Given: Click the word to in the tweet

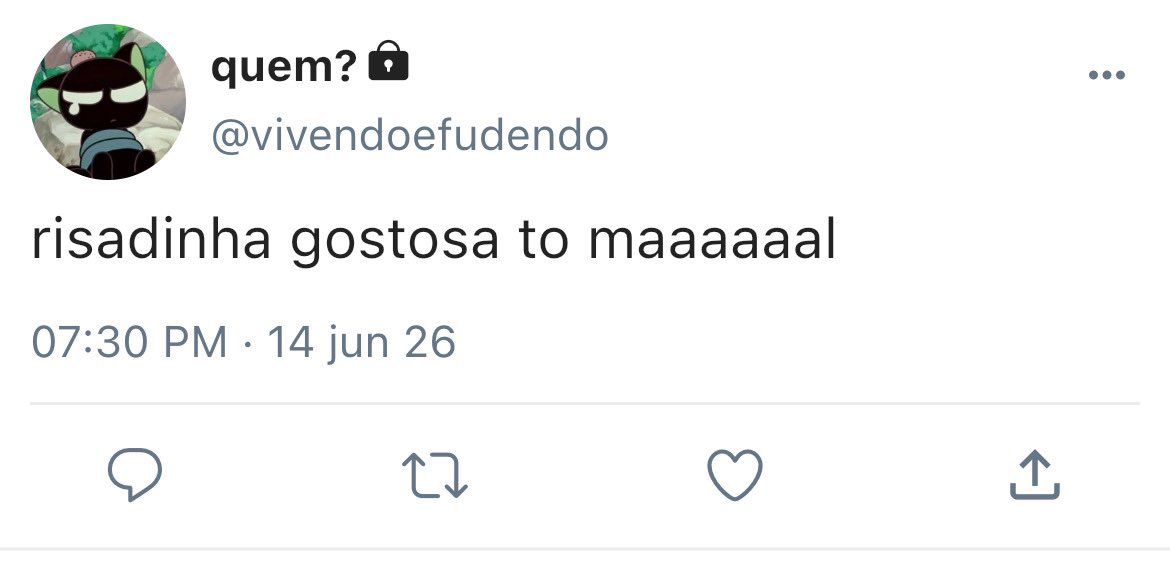Looking at the screenshot, I should point(543,242).
